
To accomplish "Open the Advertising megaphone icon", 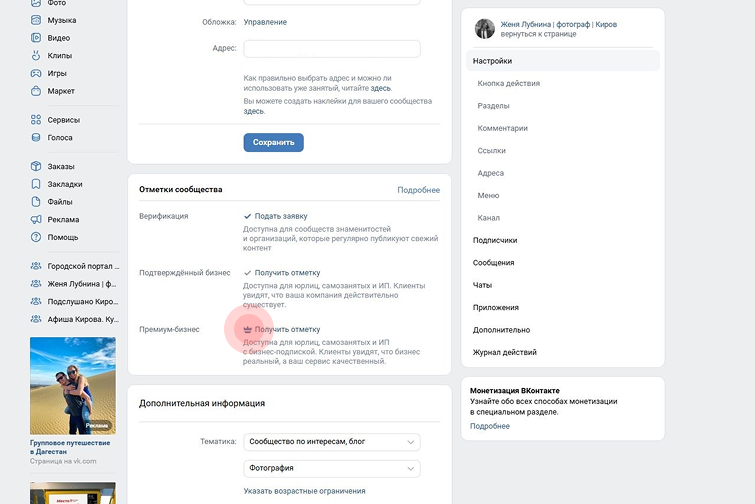I will coord(36,219).
